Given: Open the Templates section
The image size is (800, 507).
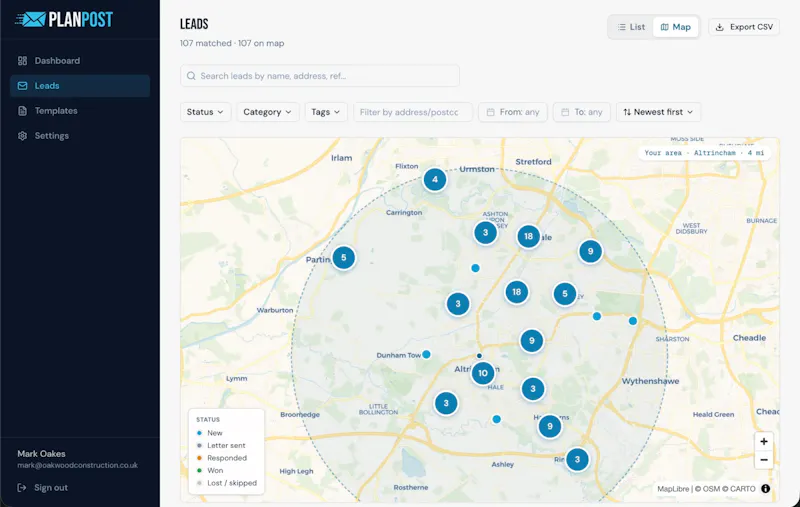Looking at the screenshot, I should 80,111.
